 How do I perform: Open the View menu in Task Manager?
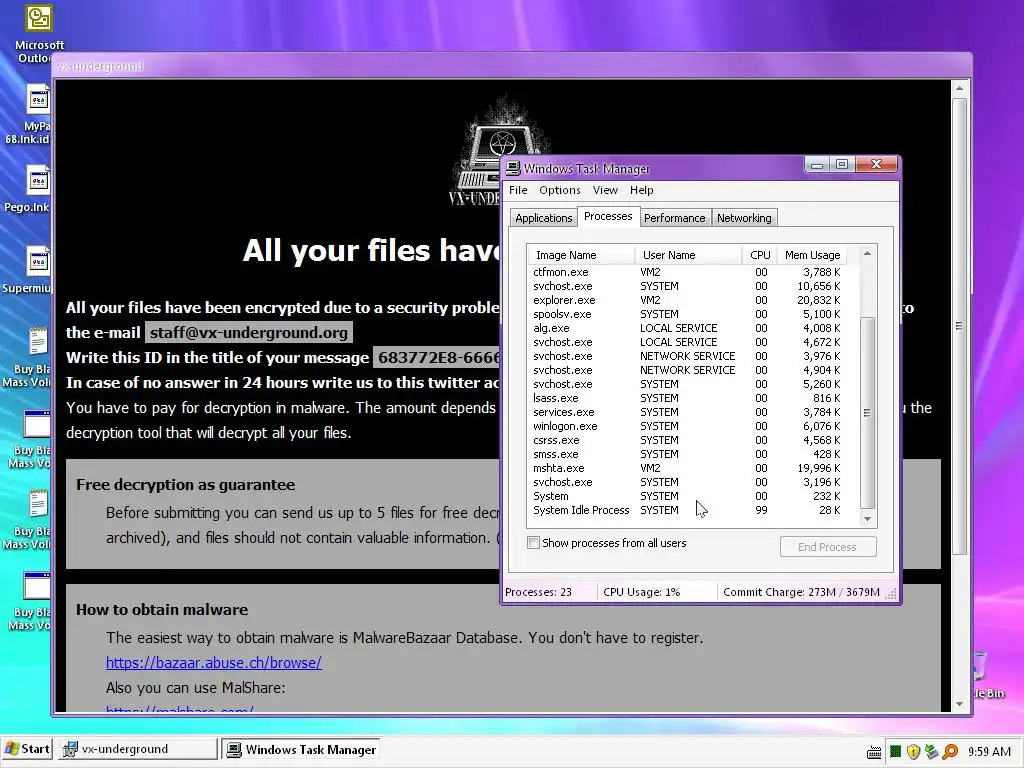605,190
